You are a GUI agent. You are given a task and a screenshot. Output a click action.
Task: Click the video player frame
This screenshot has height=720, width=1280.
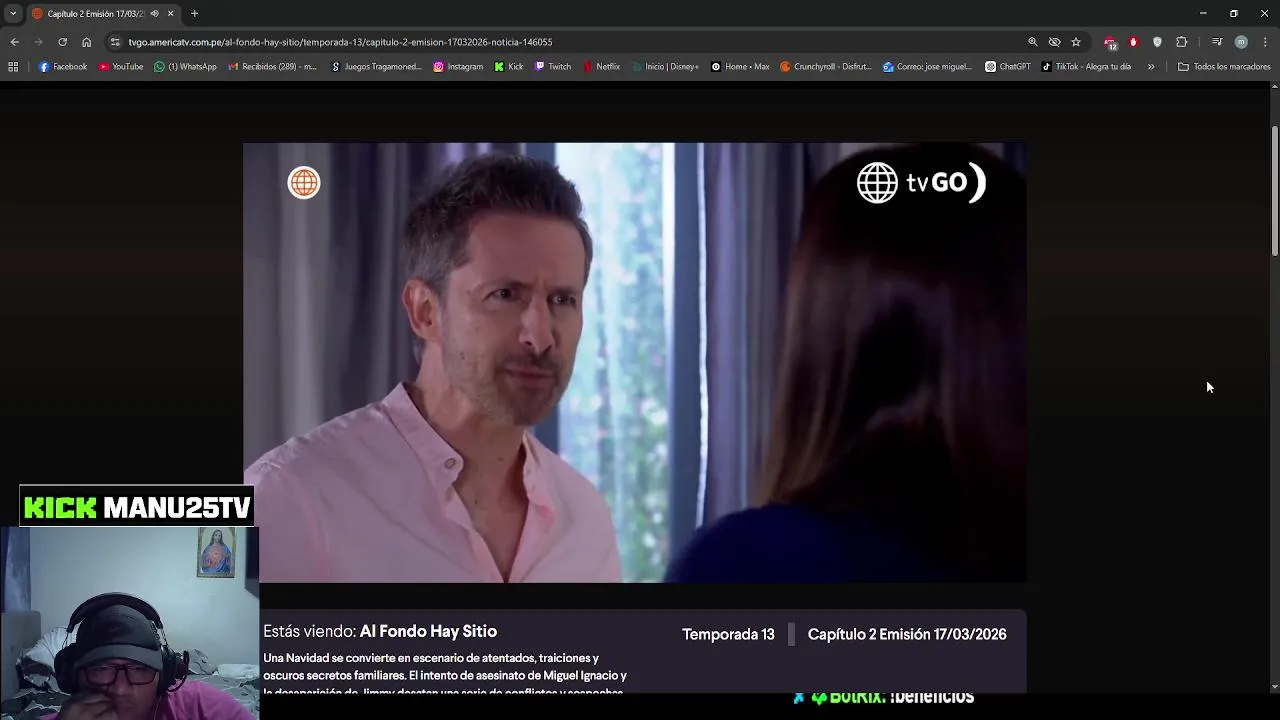coord(634,362)
